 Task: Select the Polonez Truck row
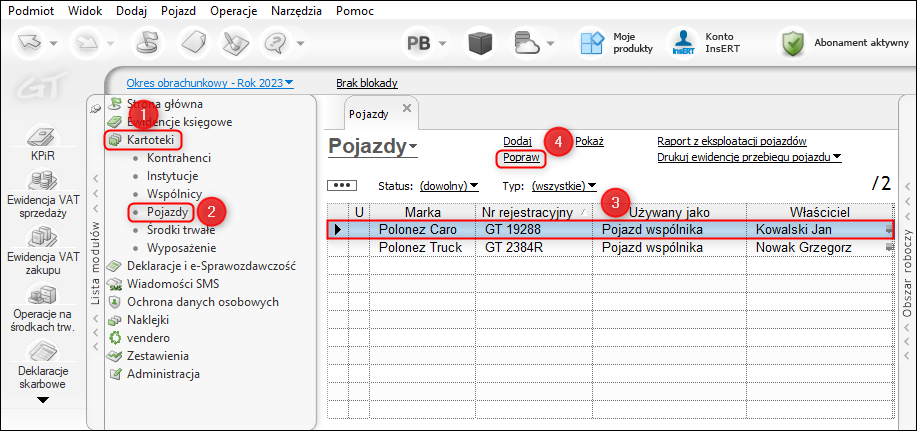610,247
